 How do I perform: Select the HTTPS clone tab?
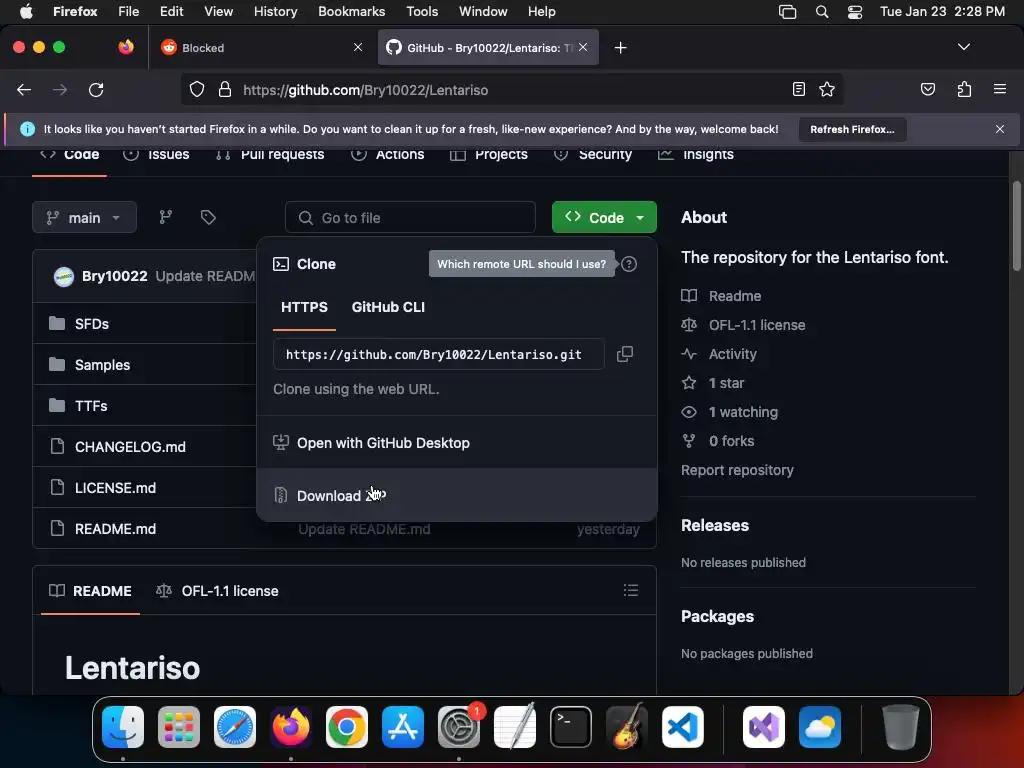(304, 307)
